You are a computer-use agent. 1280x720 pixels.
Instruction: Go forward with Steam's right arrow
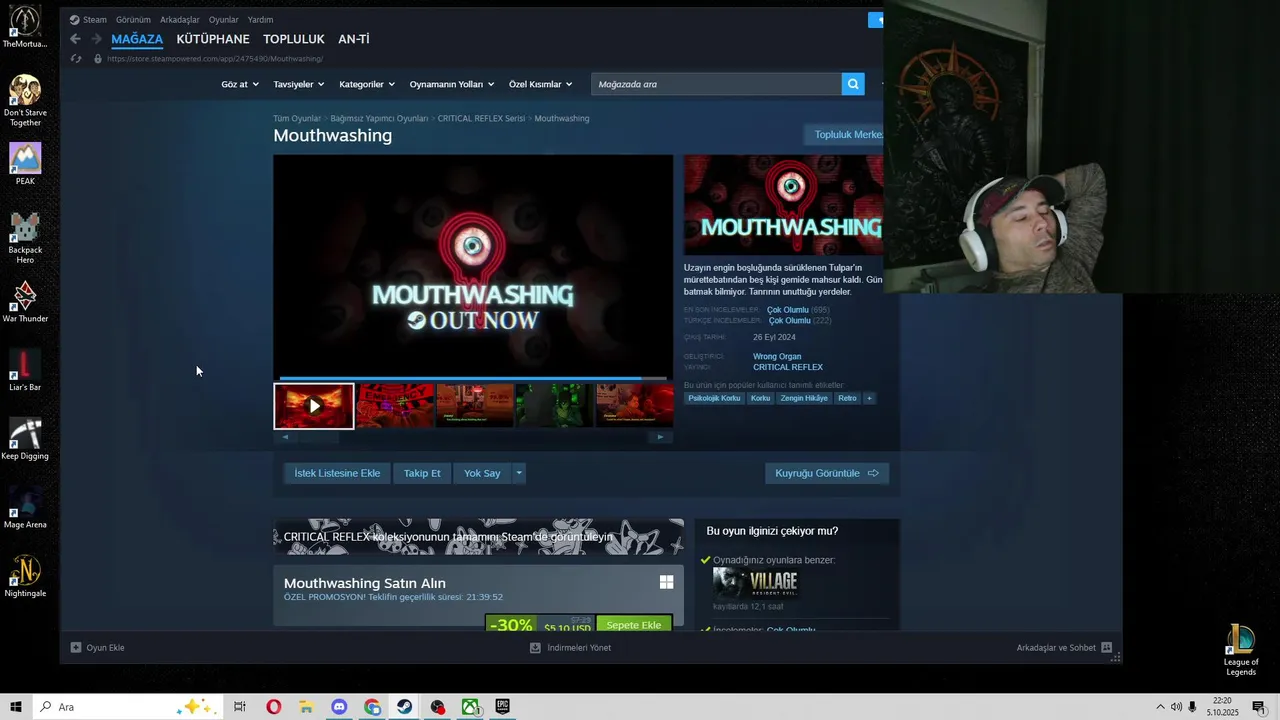(x=96, y=39)
